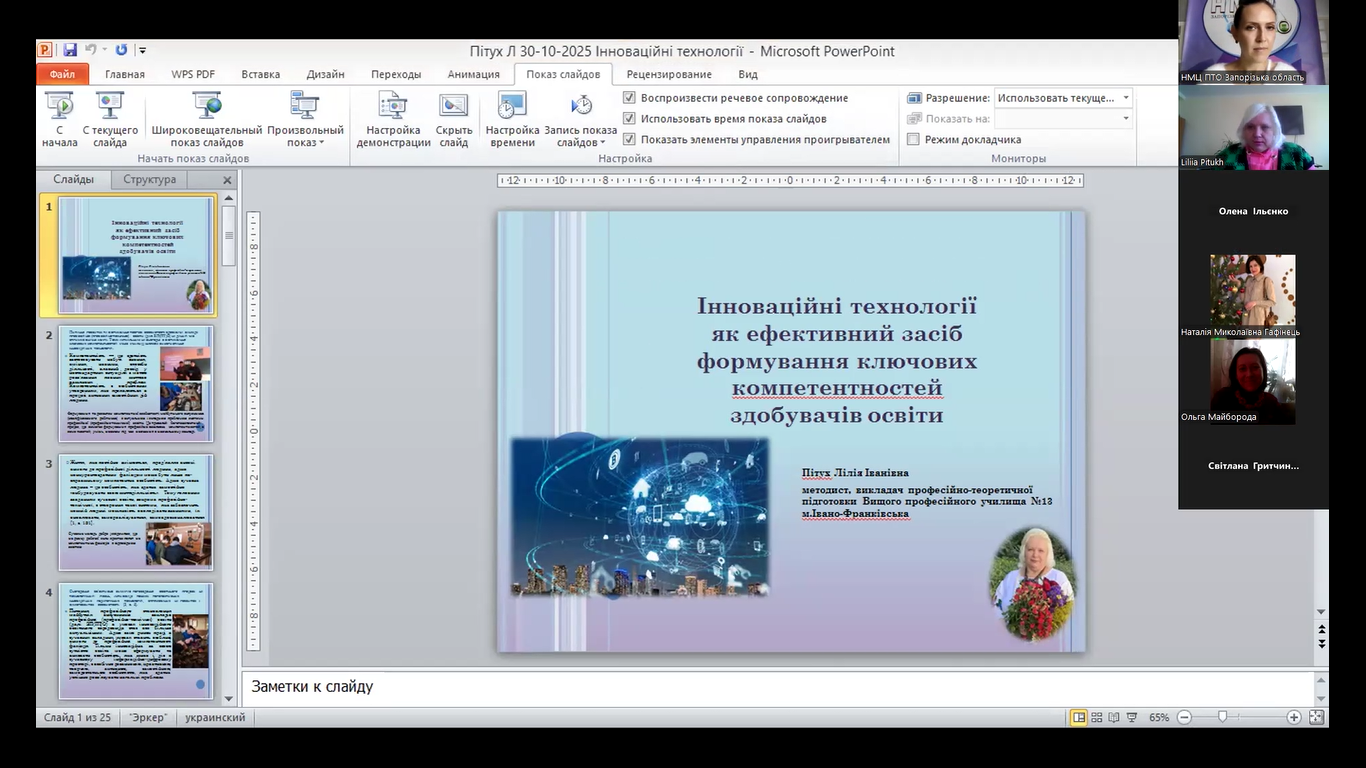
Task: Open the Разрешение resolution dropdown
Action: (1126, 98)
